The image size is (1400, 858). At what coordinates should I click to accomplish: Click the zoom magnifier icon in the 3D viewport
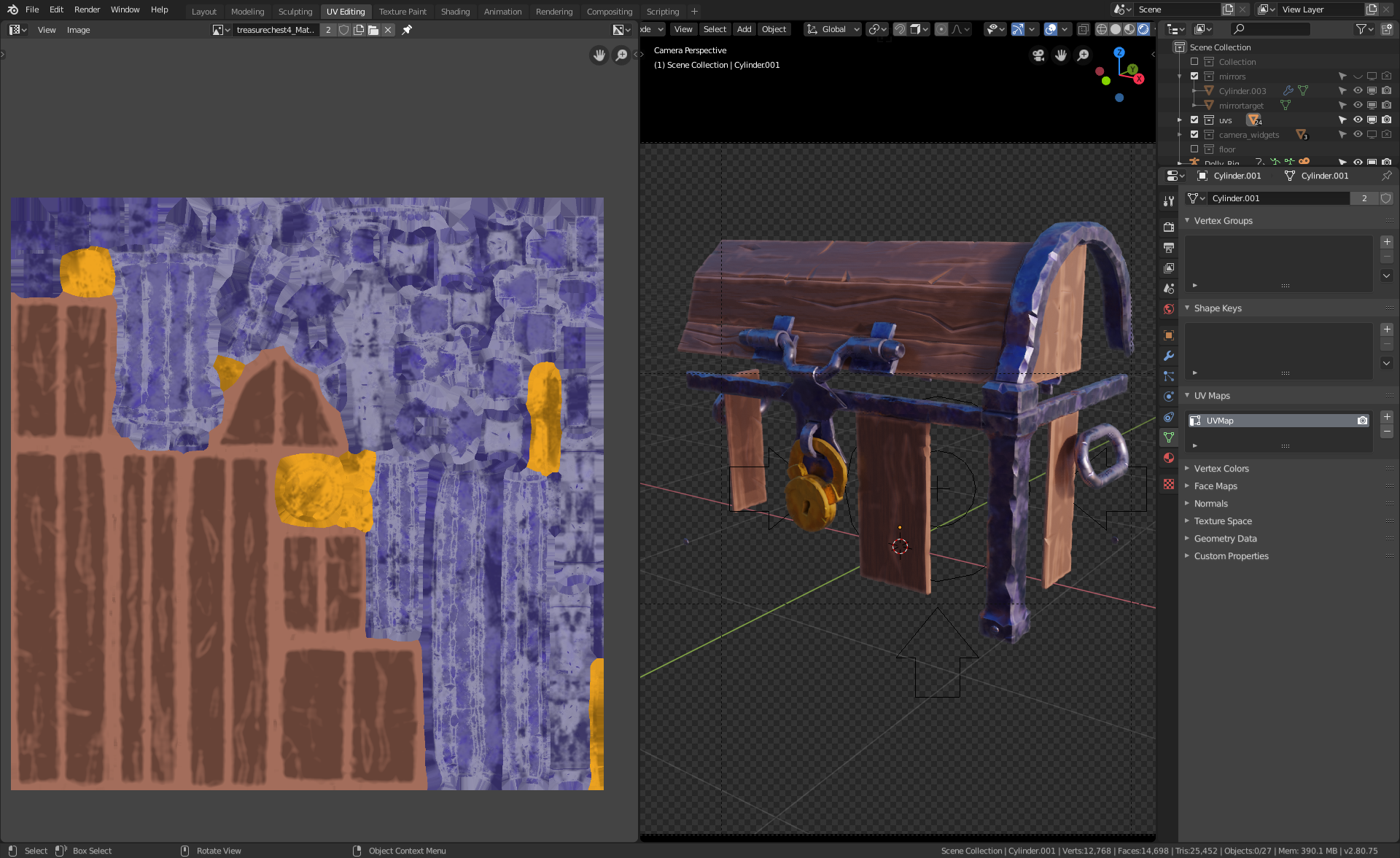click(1084, 55)
